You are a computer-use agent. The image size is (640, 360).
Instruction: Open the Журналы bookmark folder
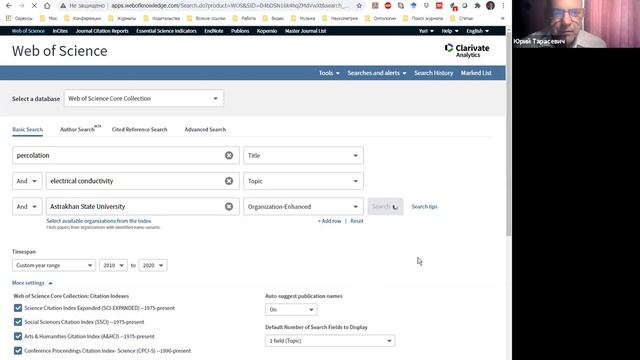pos(122,18)
